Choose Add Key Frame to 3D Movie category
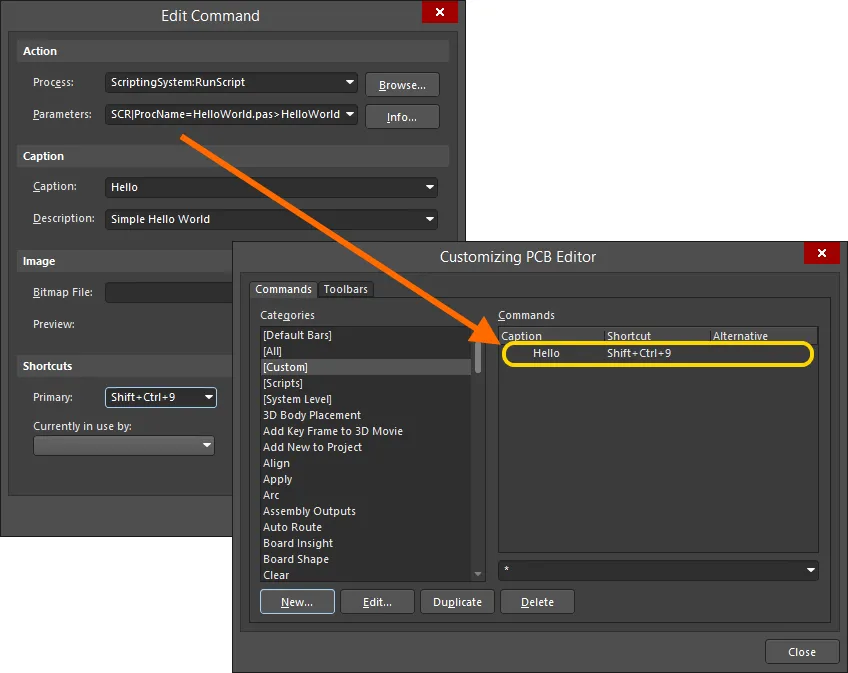This screenshot has width=848, height=673. coord(366,431)
